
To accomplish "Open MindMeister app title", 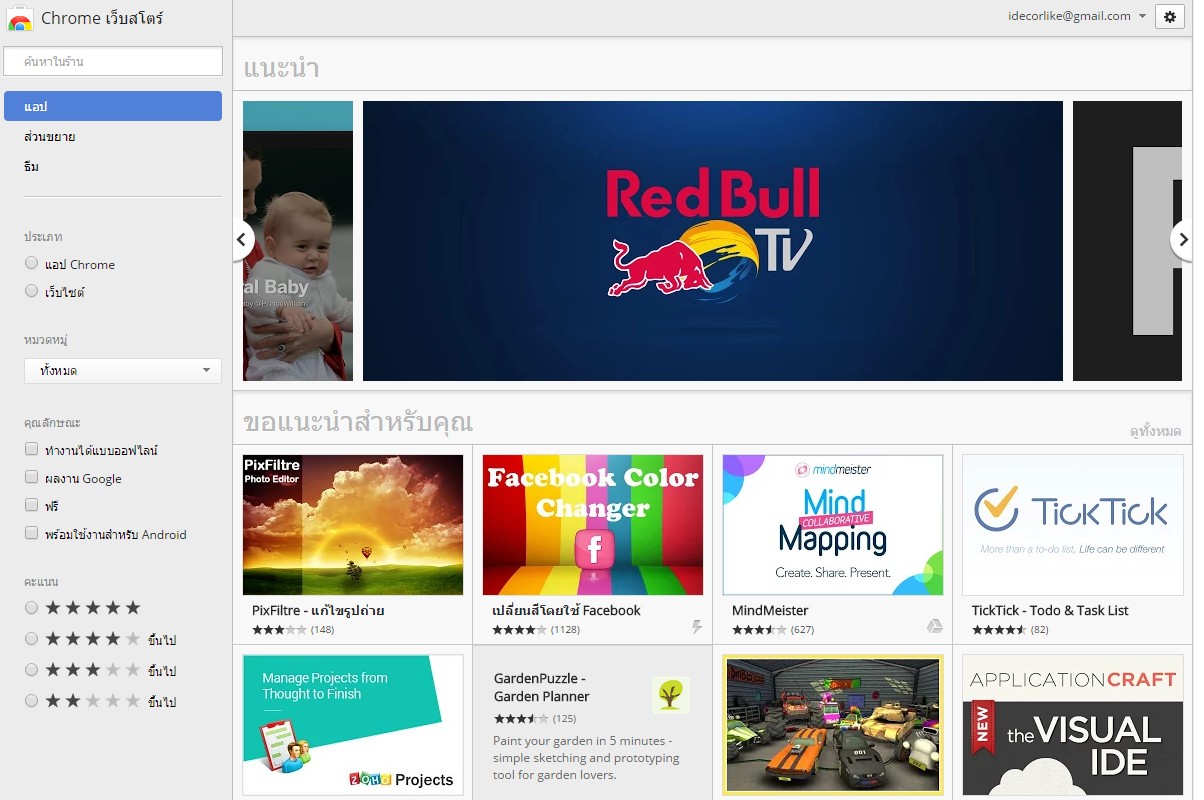I will (x=770, y=610).
